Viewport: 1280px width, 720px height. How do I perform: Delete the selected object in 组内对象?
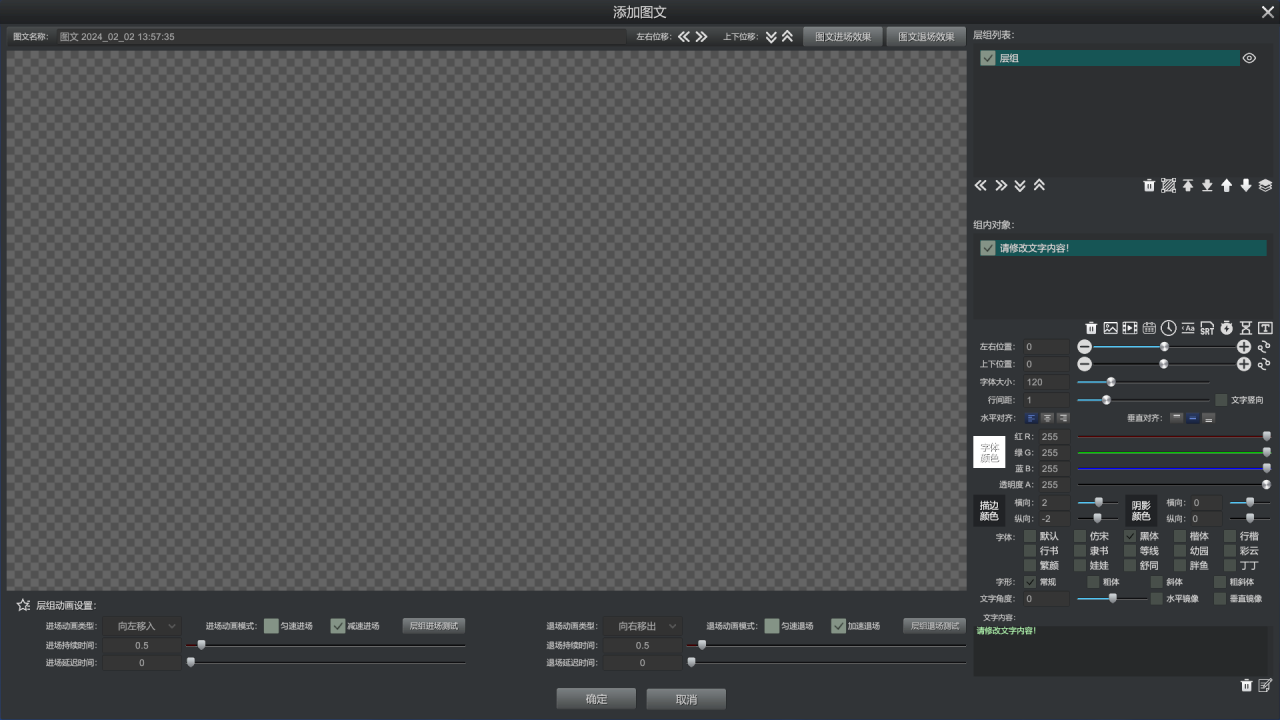click(x=1091, y=328)
